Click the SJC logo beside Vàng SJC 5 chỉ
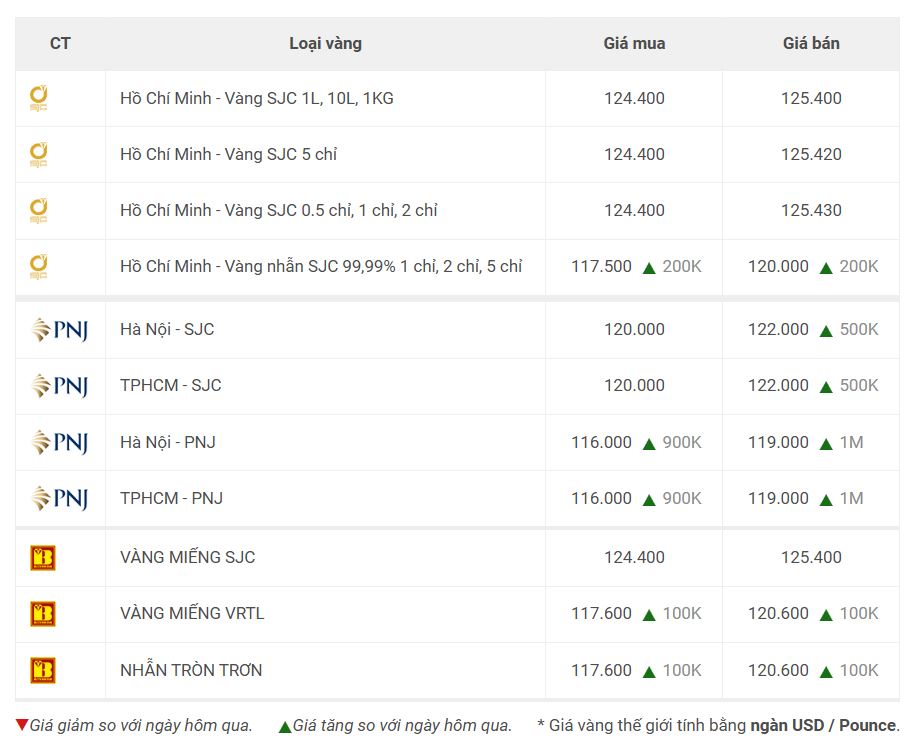This screenshot has height=749, width=913. pyautogui.click(x=38, y=154)
